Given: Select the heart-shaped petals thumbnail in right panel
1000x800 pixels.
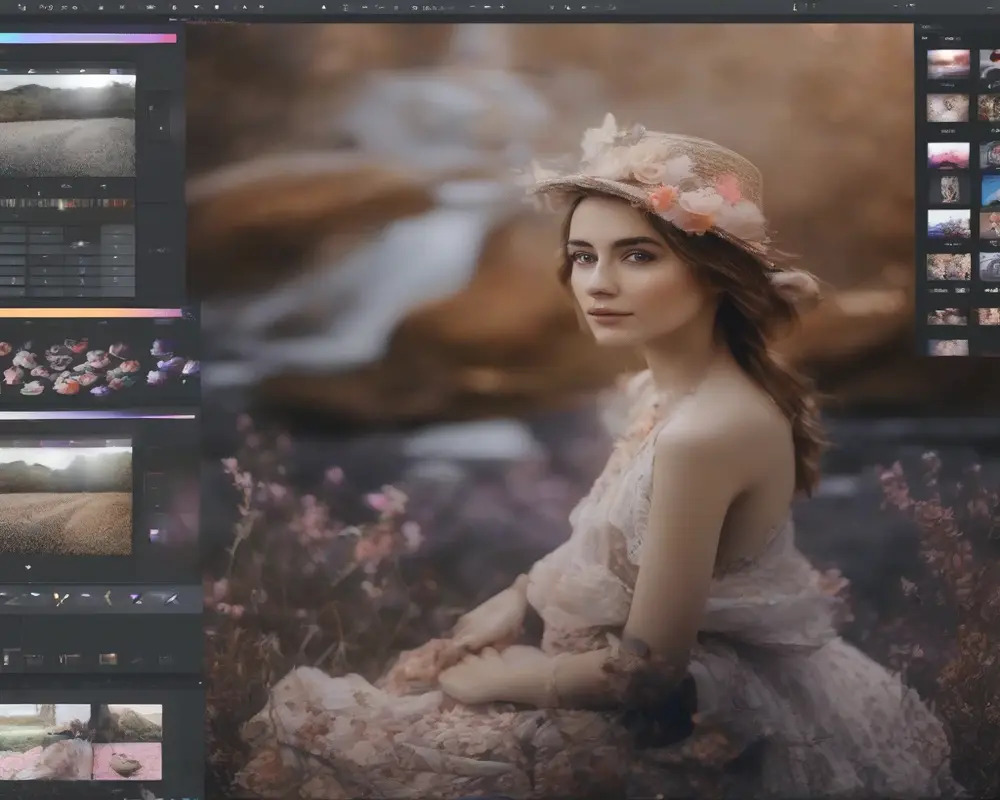Looking at the screenshot, I should [x=948, y=108].
